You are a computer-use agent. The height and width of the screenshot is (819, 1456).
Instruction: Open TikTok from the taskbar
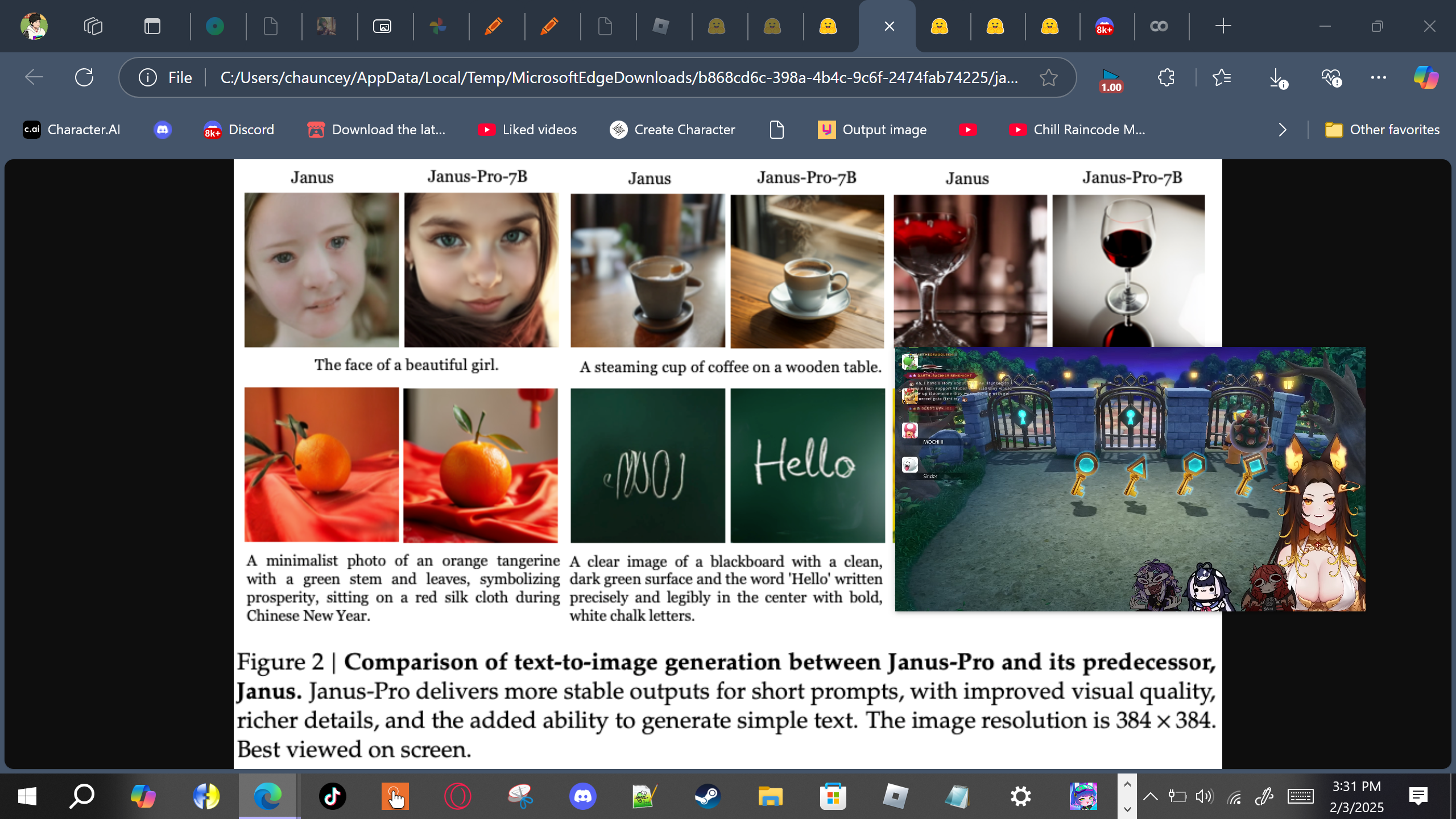(332, 796)
